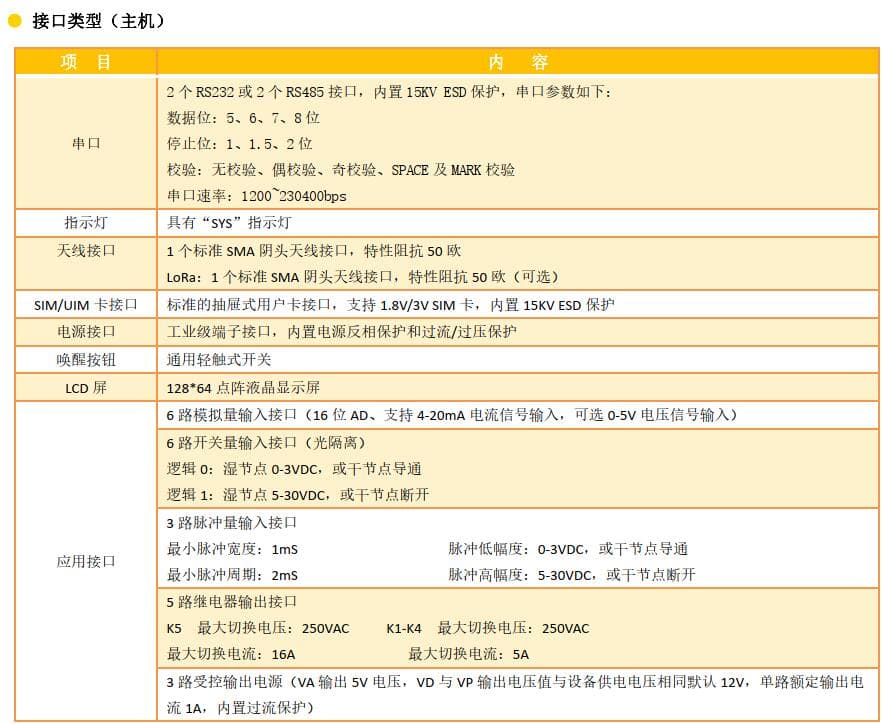Click the 3 路受控输出电源 line
This screenshot has height=724, width=883.
(515, 682)
